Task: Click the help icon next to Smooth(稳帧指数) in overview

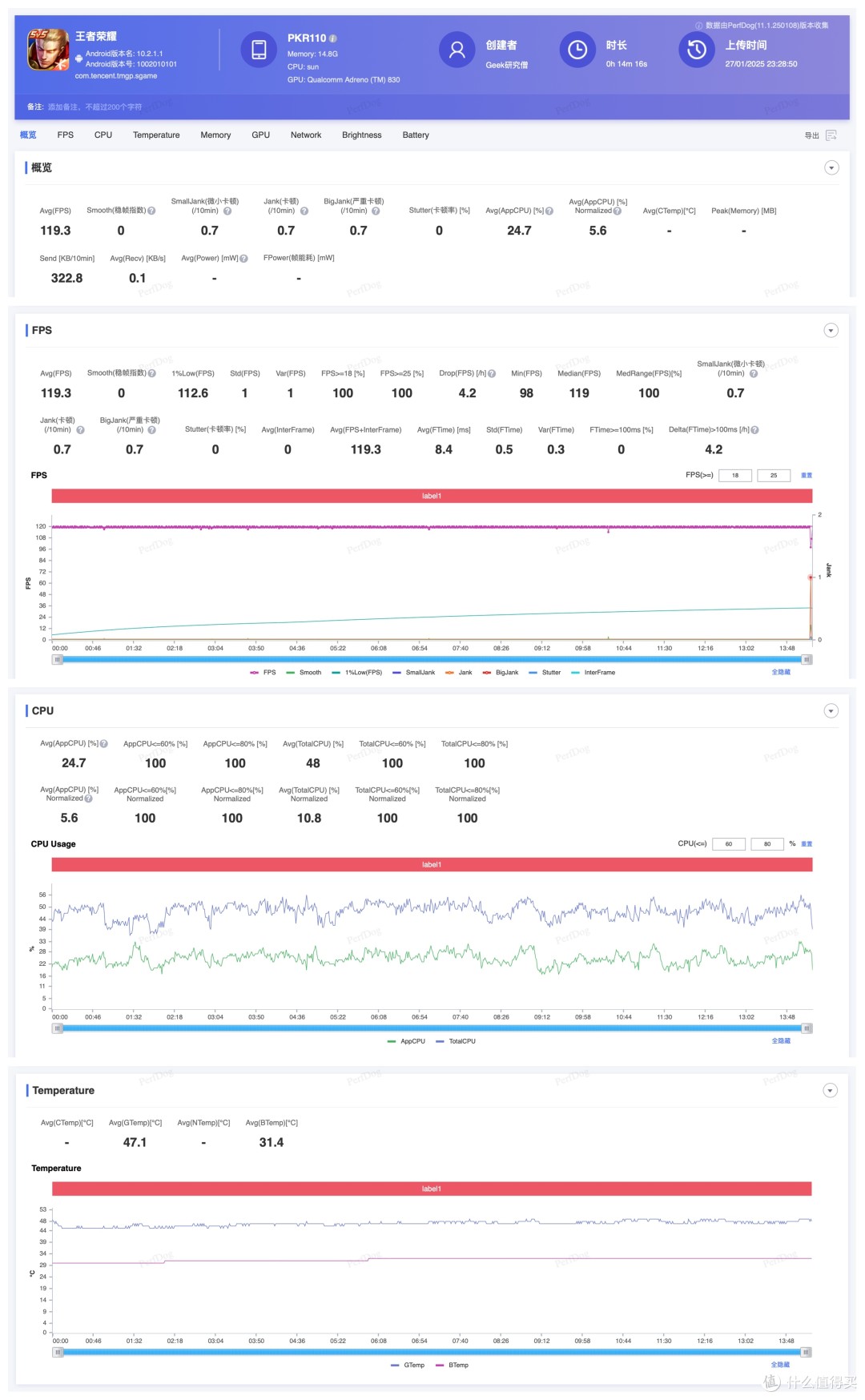Action: [151, 211]
